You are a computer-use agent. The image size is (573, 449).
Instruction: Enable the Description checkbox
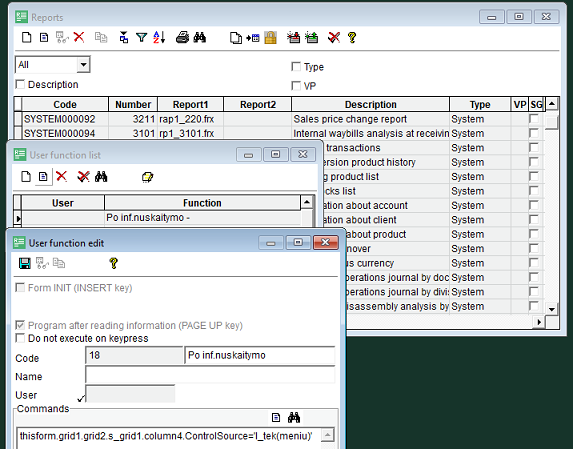click(20, 84)
